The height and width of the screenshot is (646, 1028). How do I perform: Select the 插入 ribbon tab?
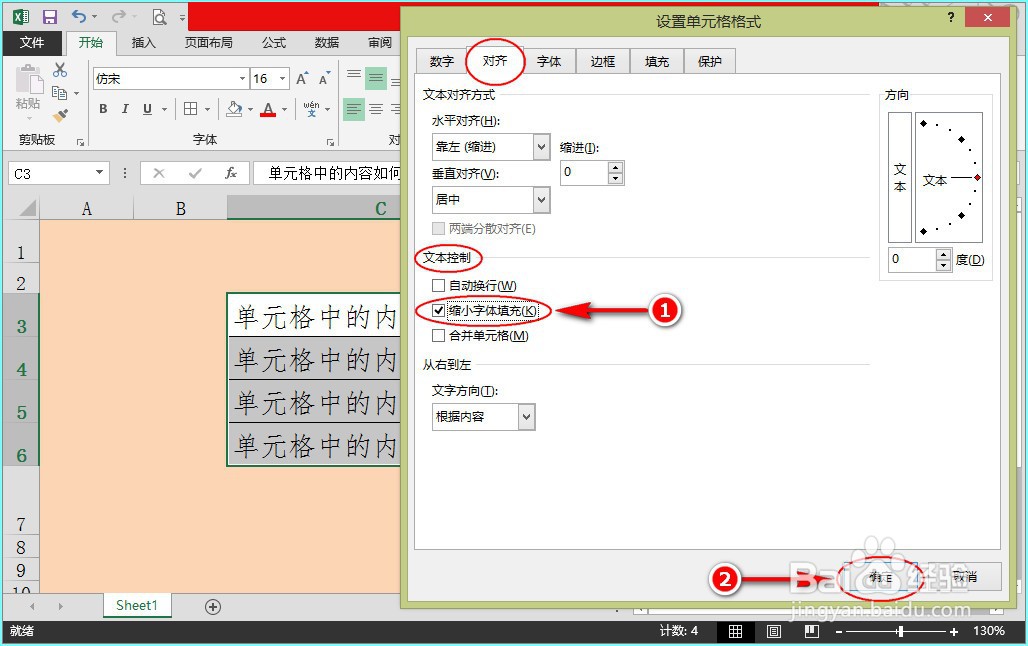(x=143, y=43)
